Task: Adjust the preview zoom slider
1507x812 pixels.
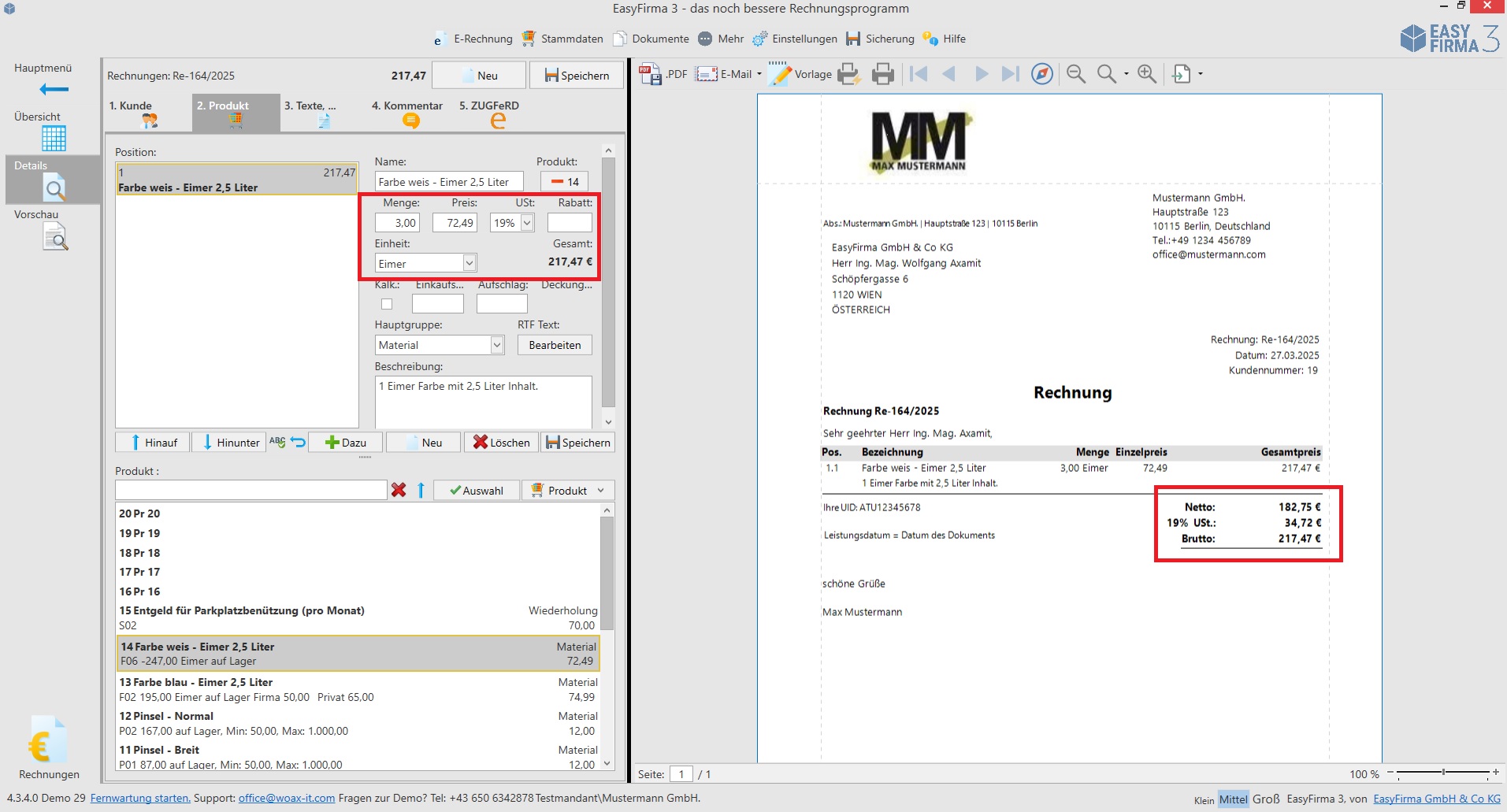Action: [1443, 773]
